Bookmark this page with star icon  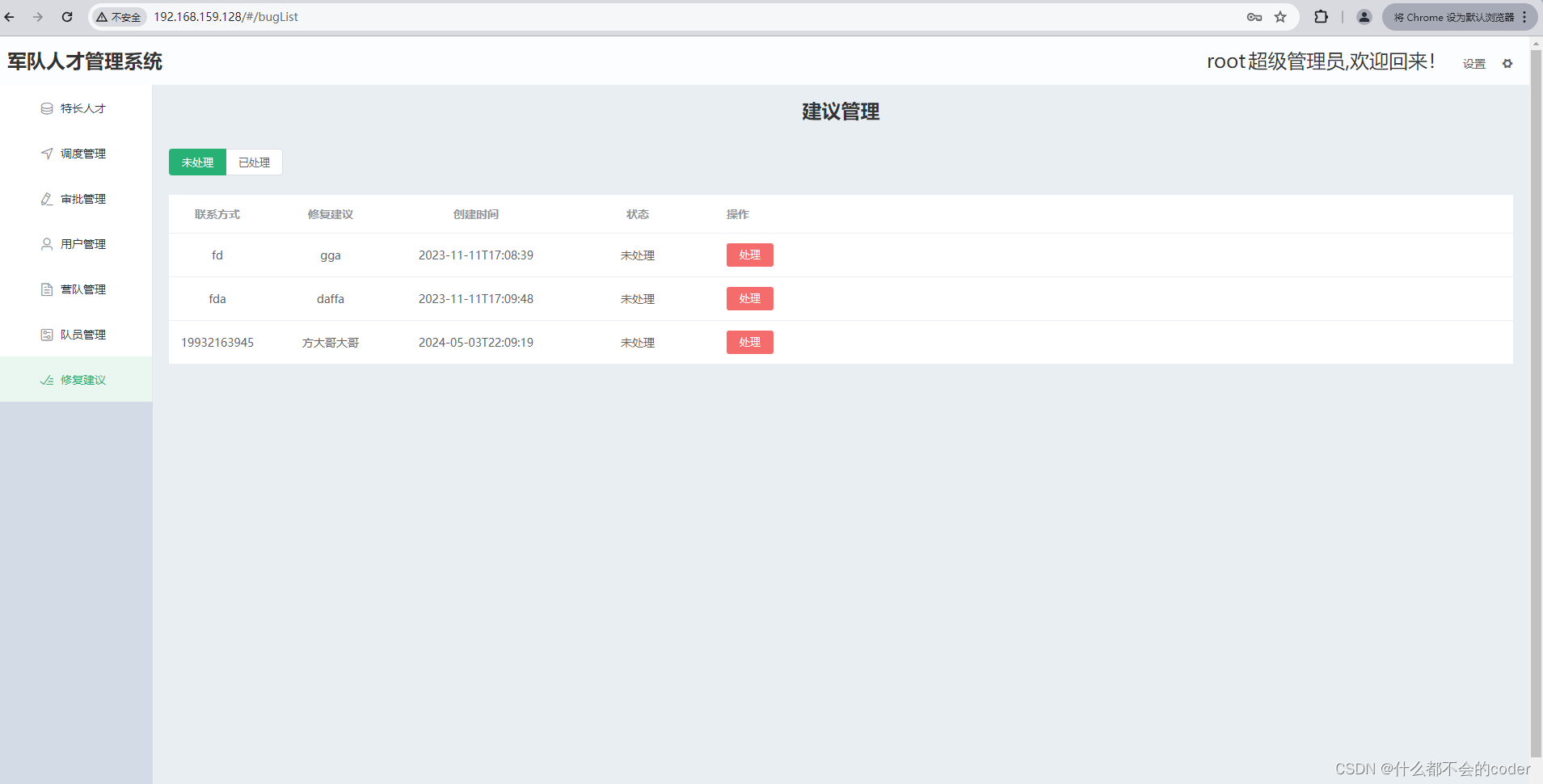(x=1280, y=17)
